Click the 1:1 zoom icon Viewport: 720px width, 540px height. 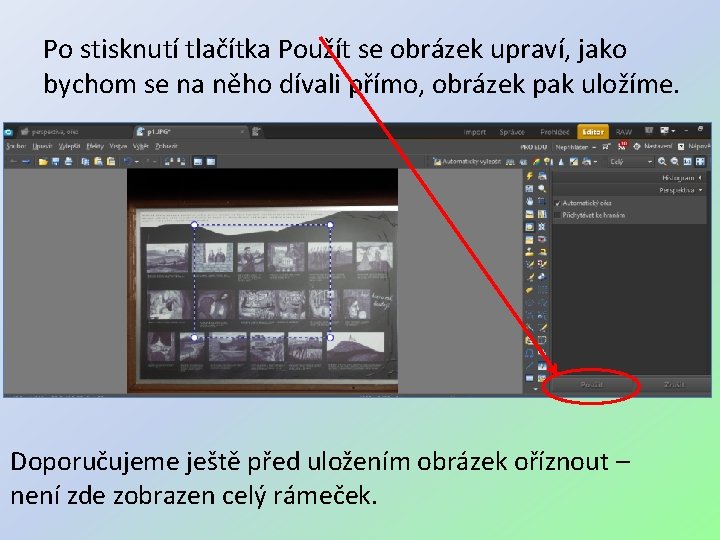[x=687, y=162]
